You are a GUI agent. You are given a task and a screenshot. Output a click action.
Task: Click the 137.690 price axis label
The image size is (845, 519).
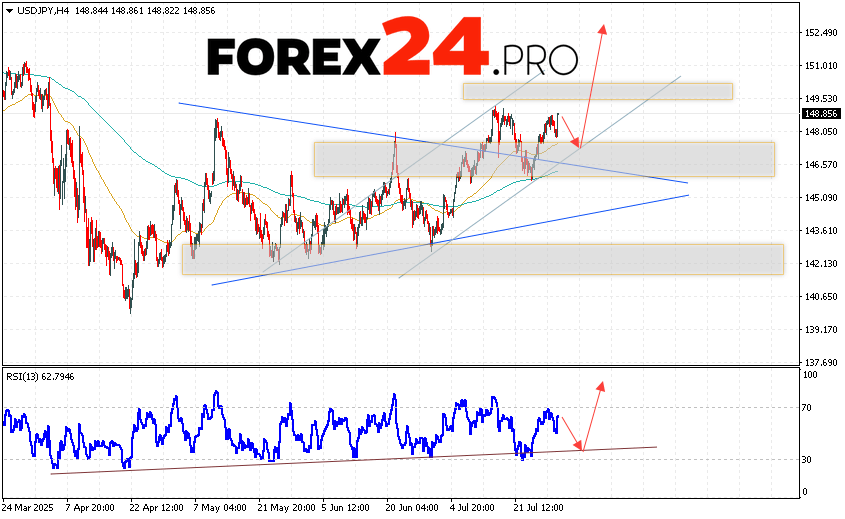(819, 362)
